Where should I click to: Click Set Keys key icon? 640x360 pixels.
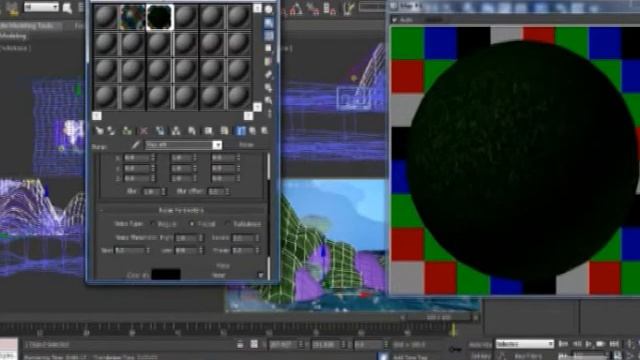coord(455,349)
